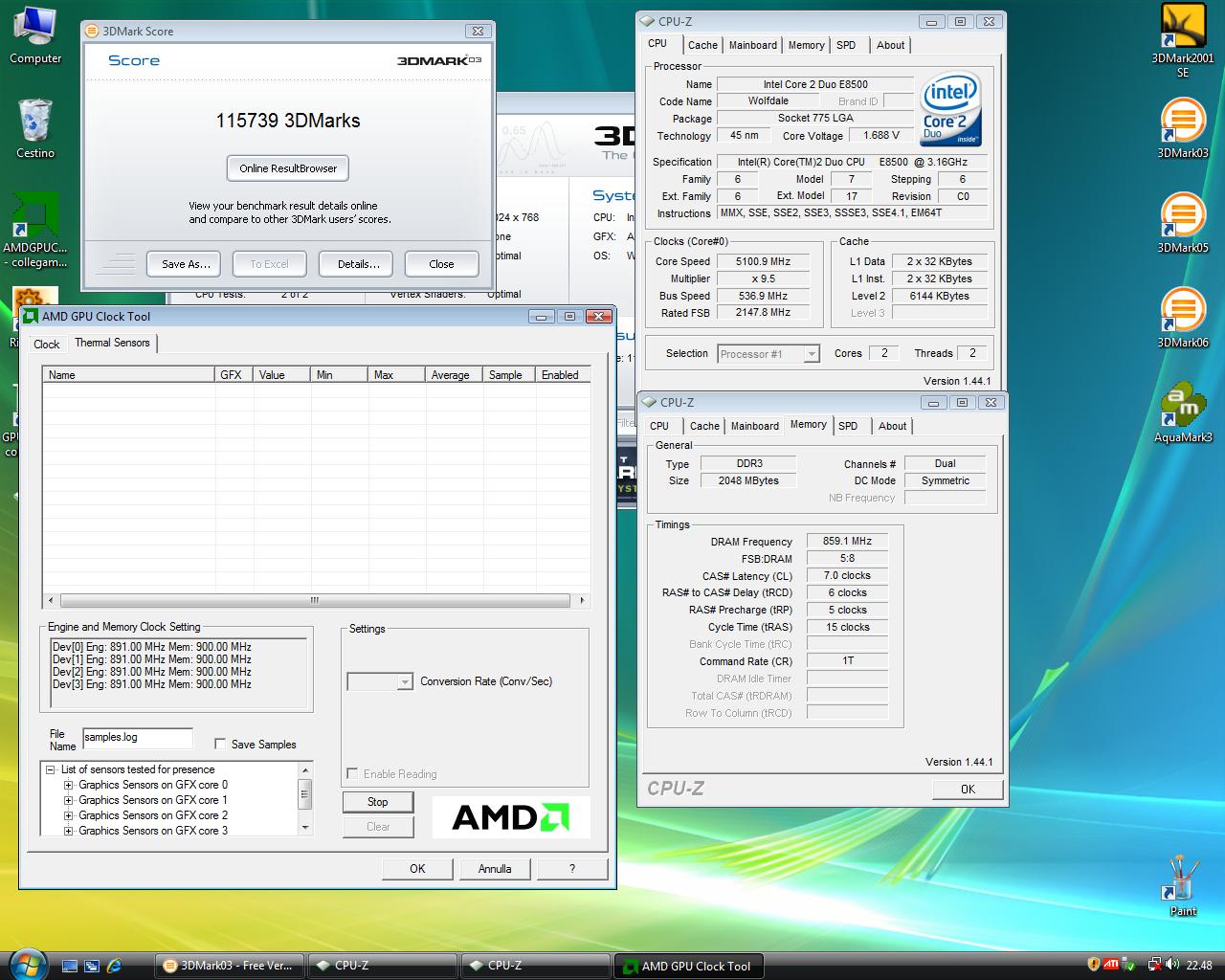Switch to 3DMark03 - Free Ver... taskbar button
1225x980 pixels.
229,966
